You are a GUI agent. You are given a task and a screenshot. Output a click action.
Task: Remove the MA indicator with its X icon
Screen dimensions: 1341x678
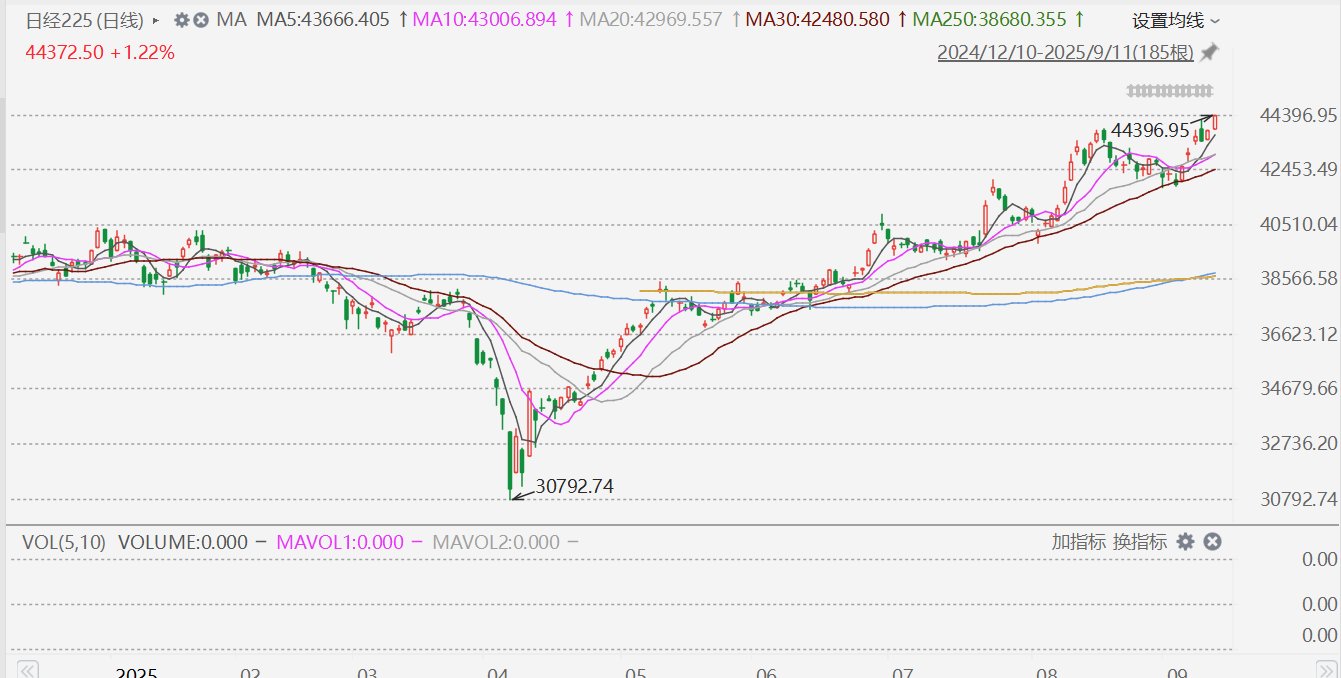(x=201, y=20)
